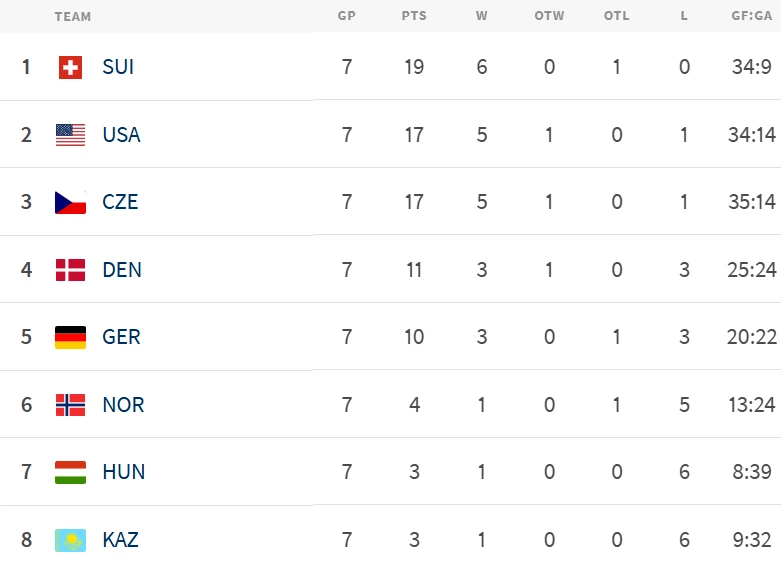Sort by the PTS column header
The width and height of the screenshot is (781, 571).
coord(414,16)
